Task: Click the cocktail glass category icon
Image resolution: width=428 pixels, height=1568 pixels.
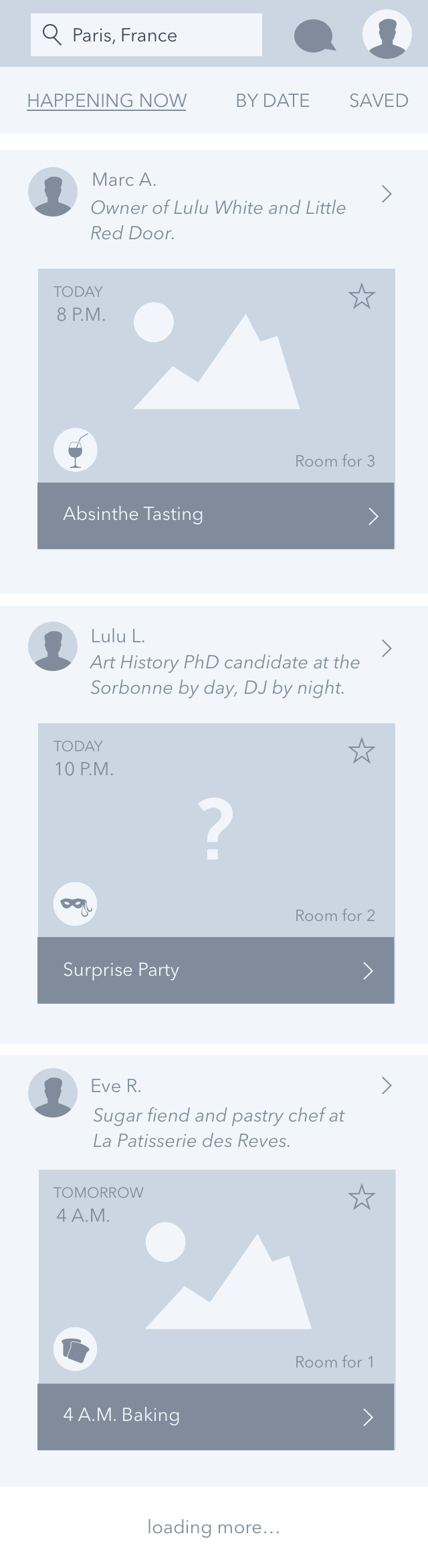Action: (76, 450)
